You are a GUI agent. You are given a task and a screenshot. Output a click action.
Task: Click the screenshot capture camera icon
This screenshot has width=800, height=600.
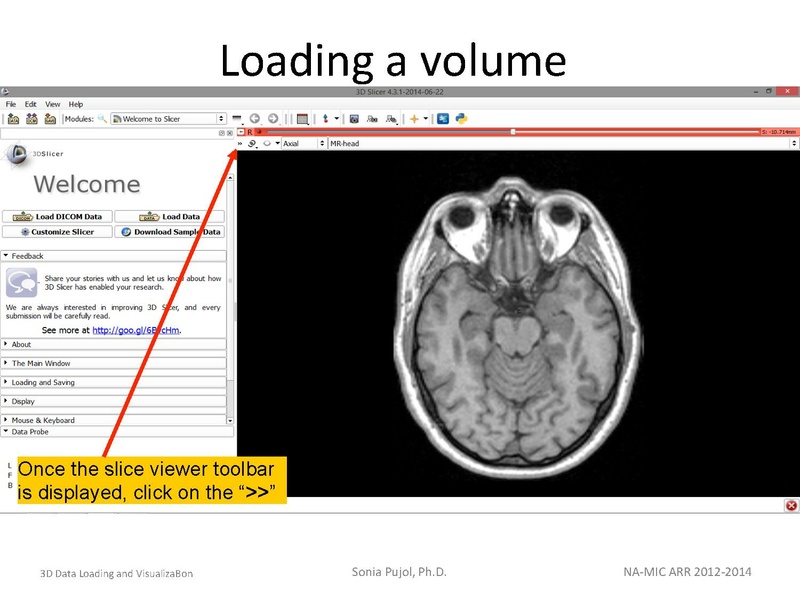pyautogui.click(x=354, y=119)
